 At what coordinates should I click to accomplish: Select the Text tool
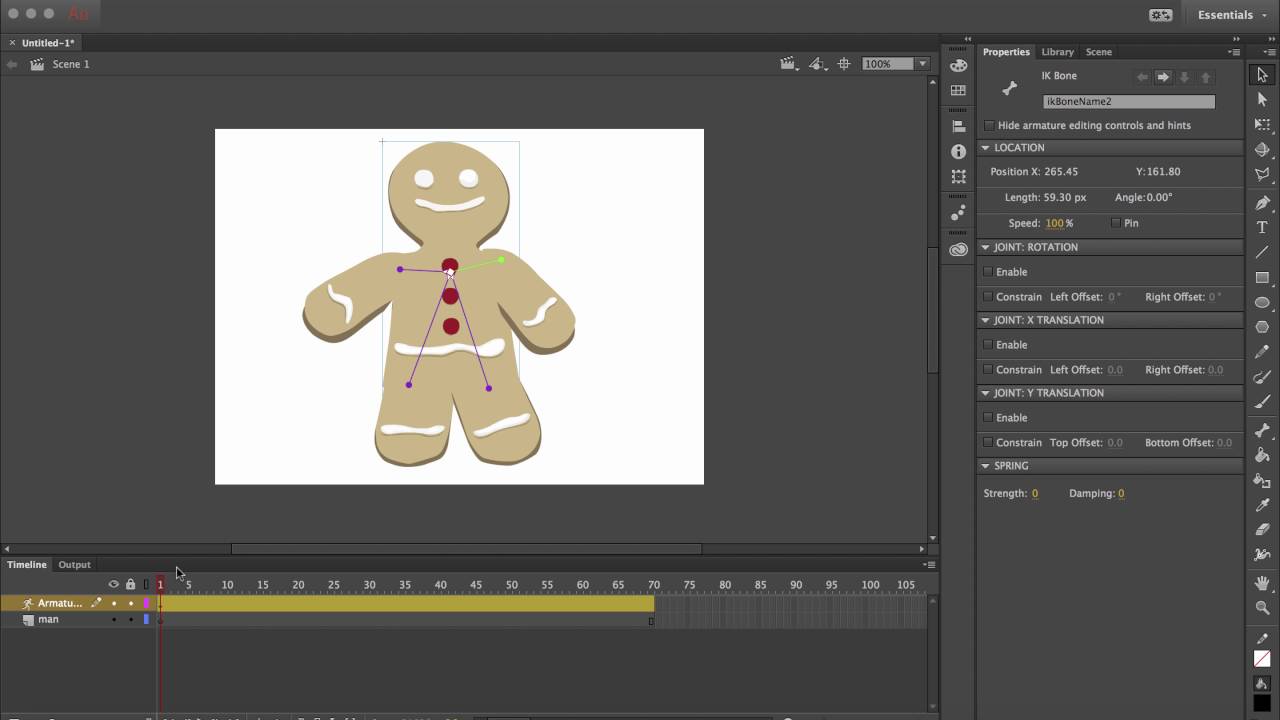tap(1262, 228)
